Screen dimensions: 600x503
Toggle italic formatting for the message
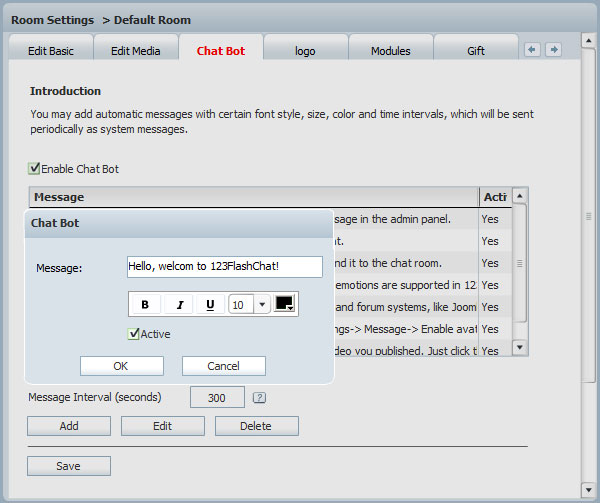178,305
